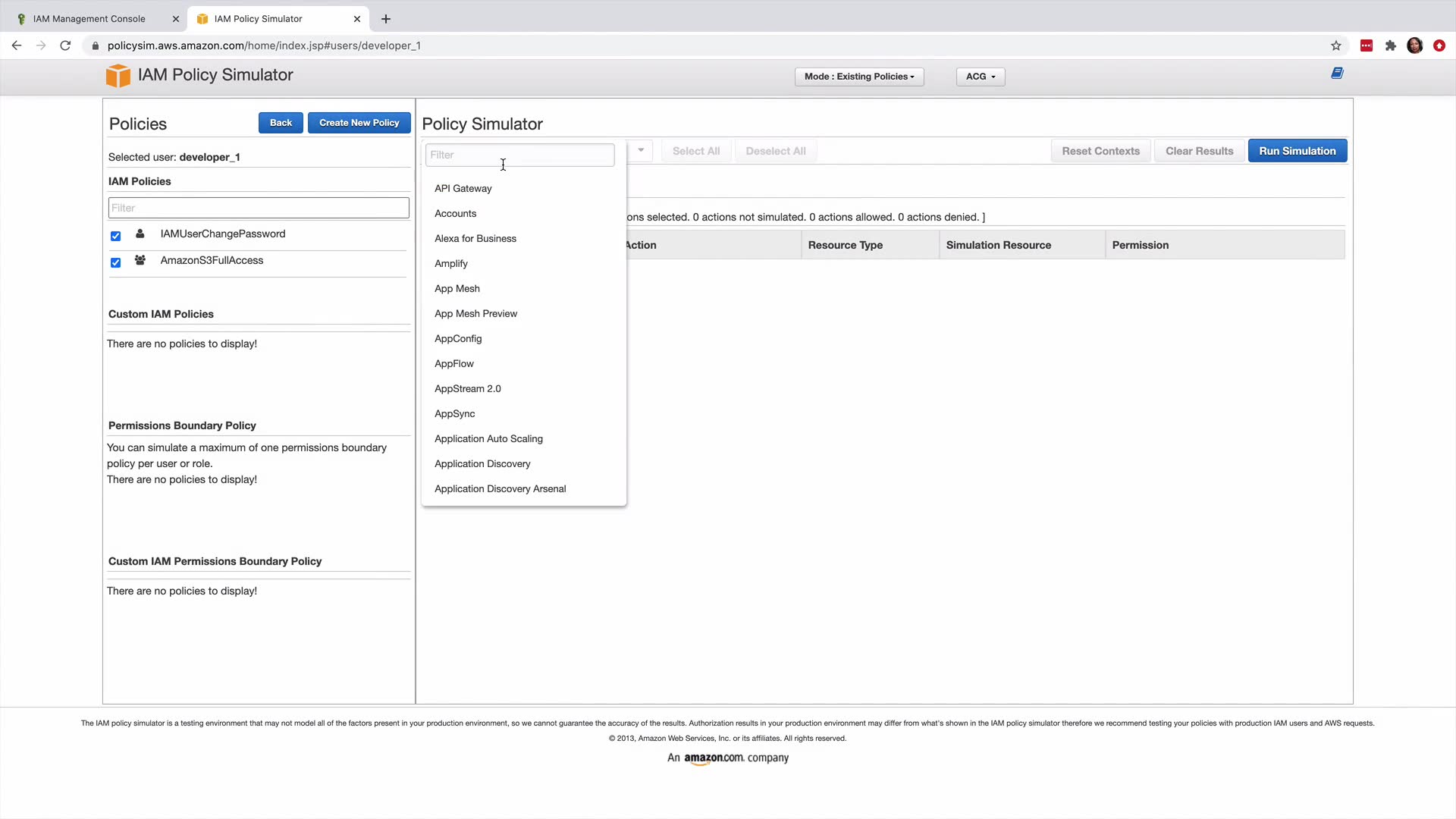Click the user icon beside IAMUserChangePassword
This screenshot has height=819, width=1456.
(x=140, y=234)
